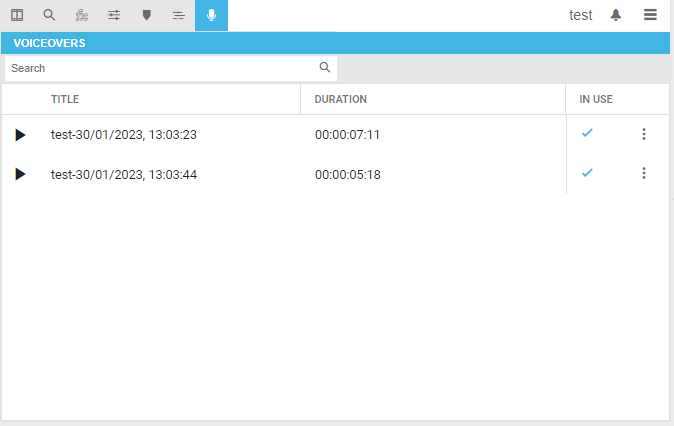
Task: Open the fx effects panel
Action: [81, 15]
